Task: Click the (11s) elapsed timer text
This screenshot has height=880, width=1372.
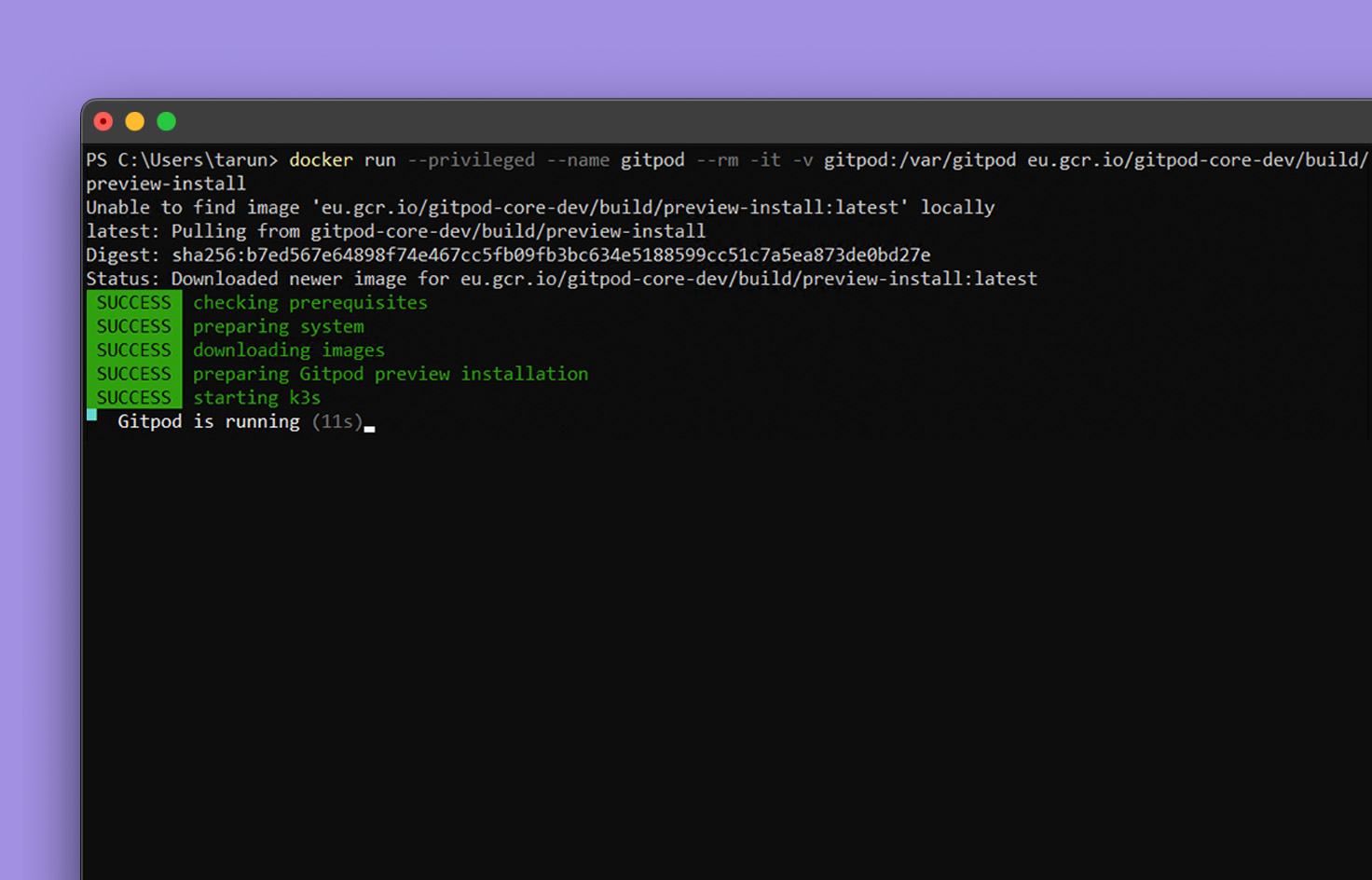Action: pos(336,421)
